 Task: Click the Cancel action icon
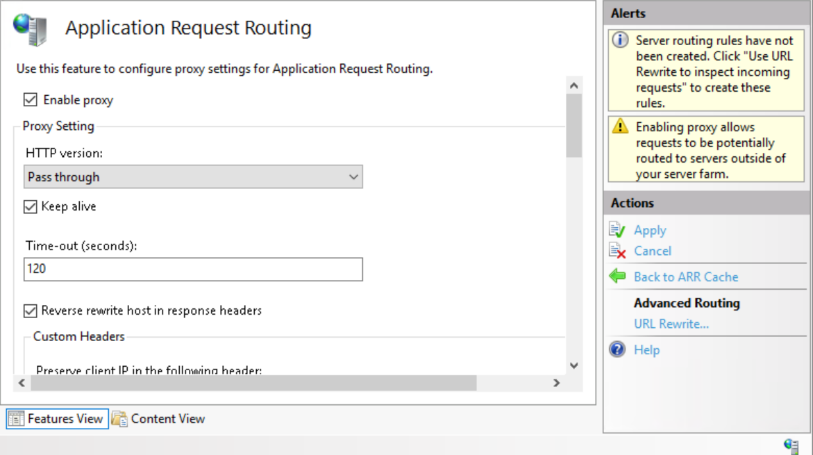[x=617, y=251]
